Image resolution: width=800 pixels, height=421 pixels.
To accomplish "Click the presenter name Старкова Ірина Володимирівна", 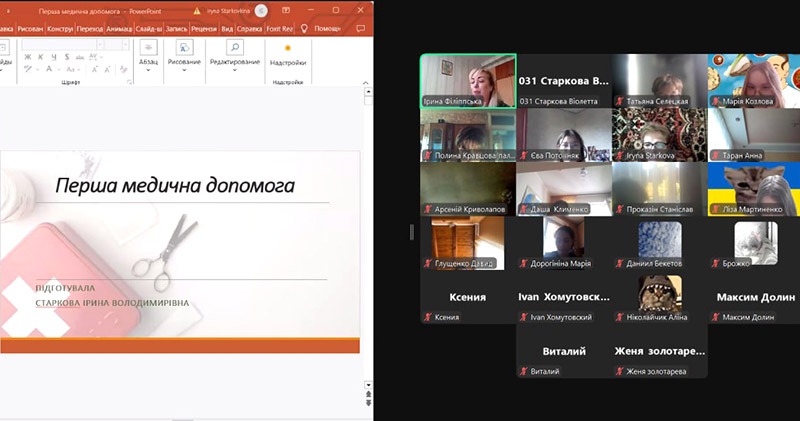I will 112,303.
